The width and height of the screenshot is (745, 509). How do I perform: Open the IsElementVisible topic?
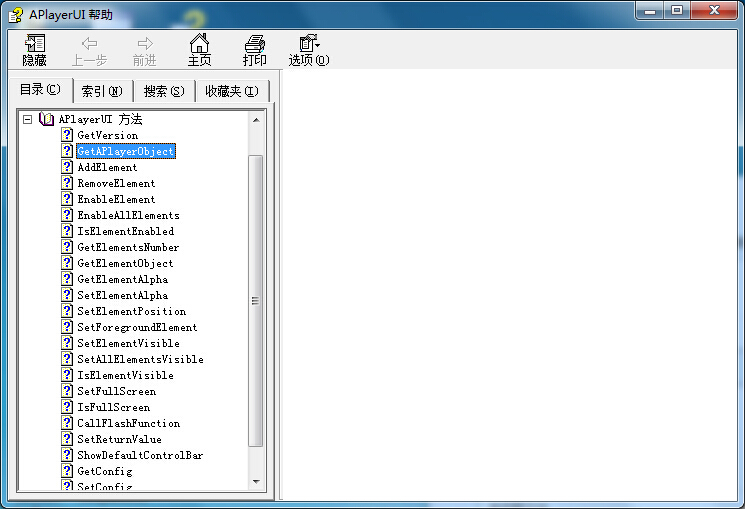coord(125,375)
